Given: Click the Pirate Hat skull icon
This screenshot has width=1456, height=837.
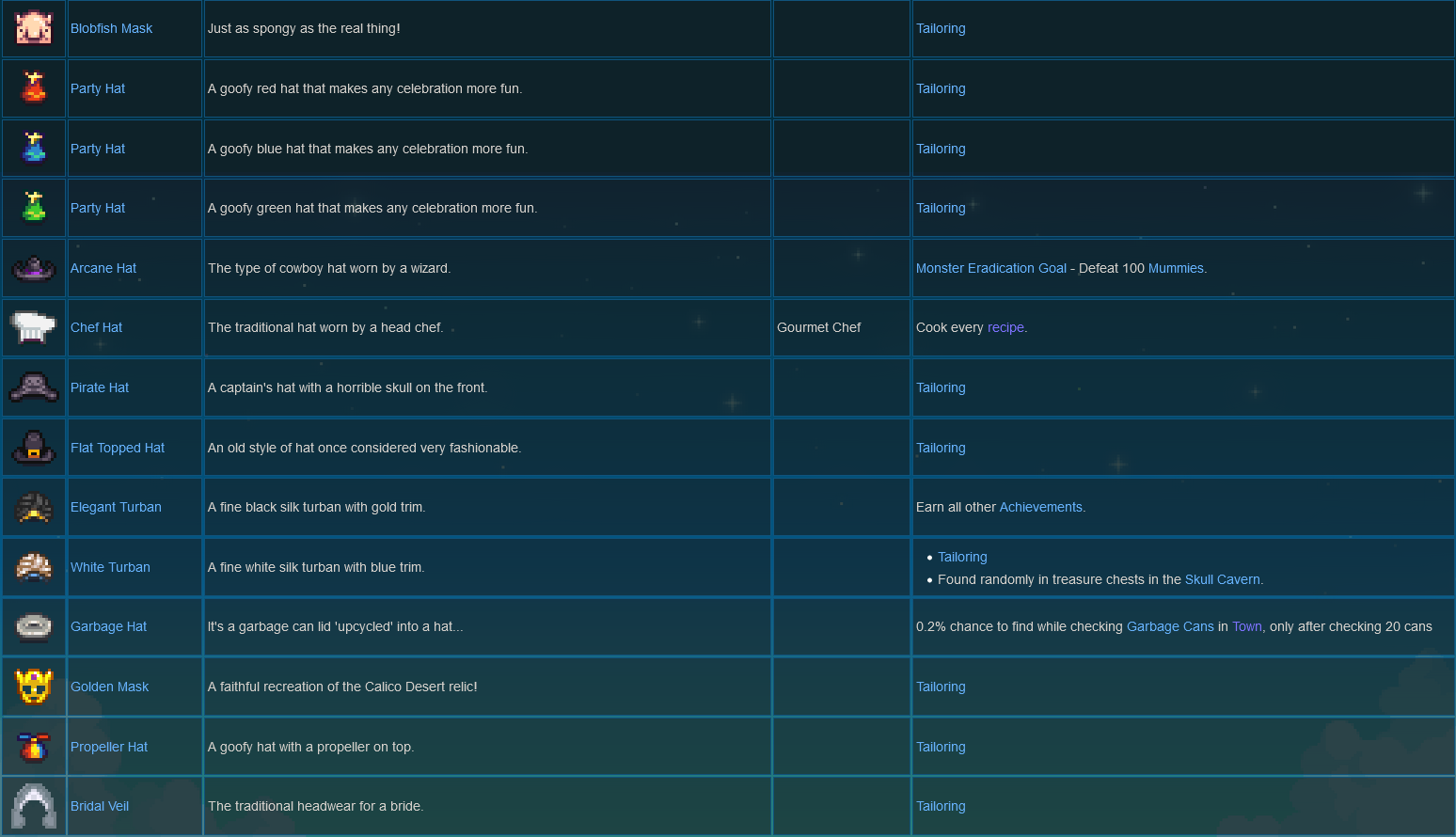Looking at the screenshot, I should point(34,387).
